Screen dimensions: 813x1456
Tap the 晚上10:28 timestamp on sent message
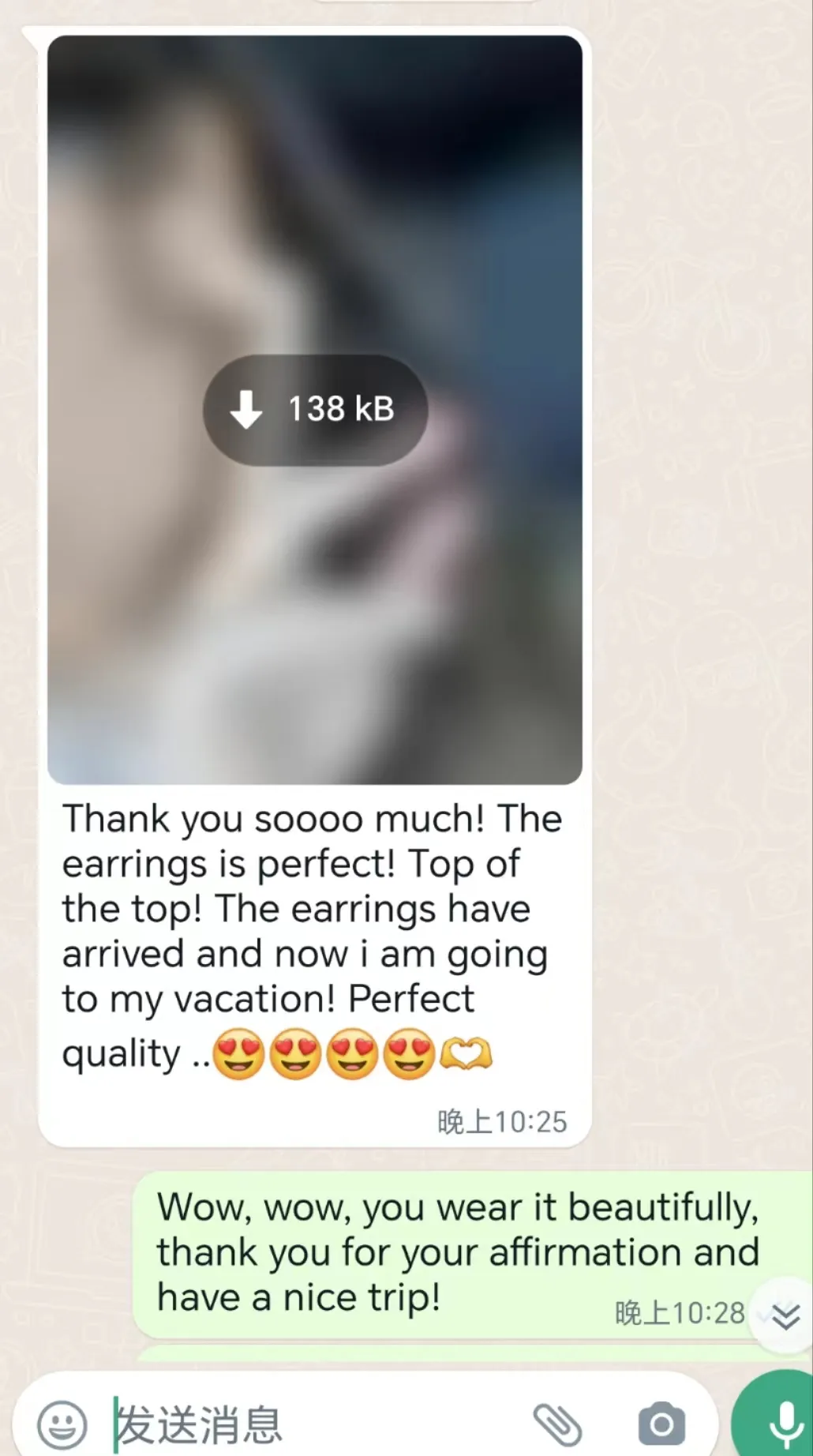680,1313
